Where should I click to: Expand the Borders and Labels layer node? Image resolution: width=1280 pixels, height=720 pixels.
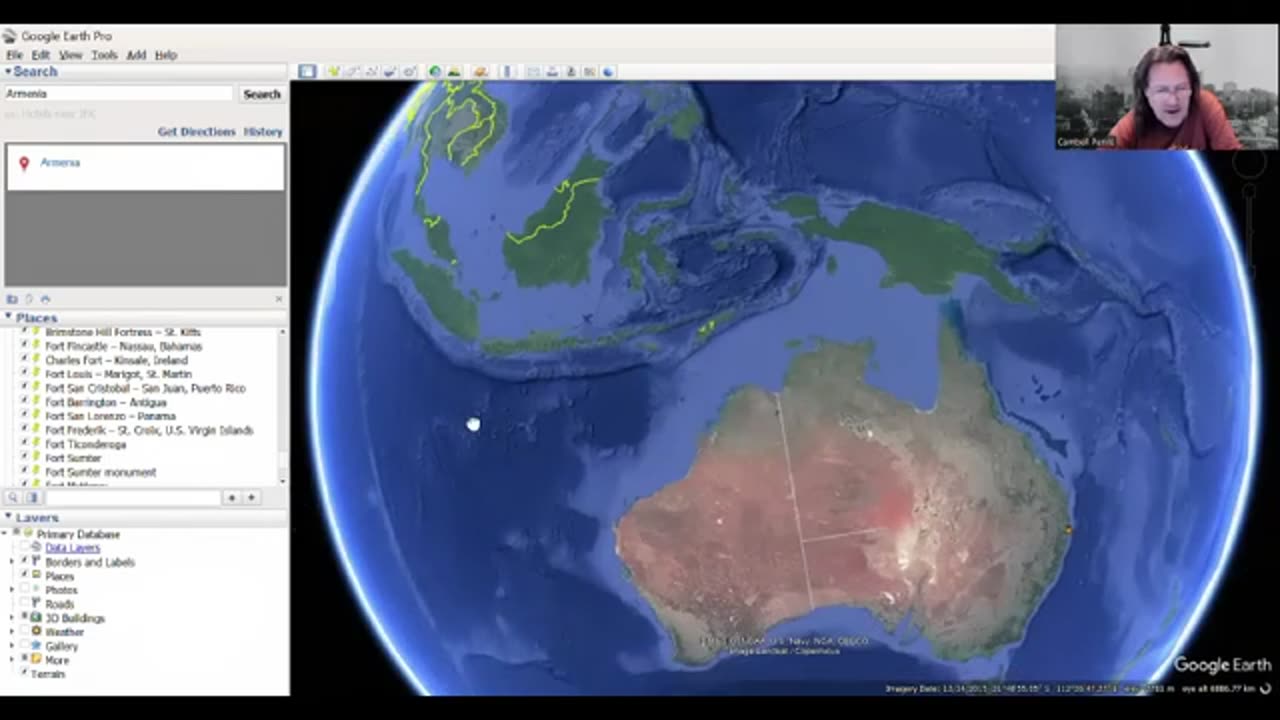point(11,562)
